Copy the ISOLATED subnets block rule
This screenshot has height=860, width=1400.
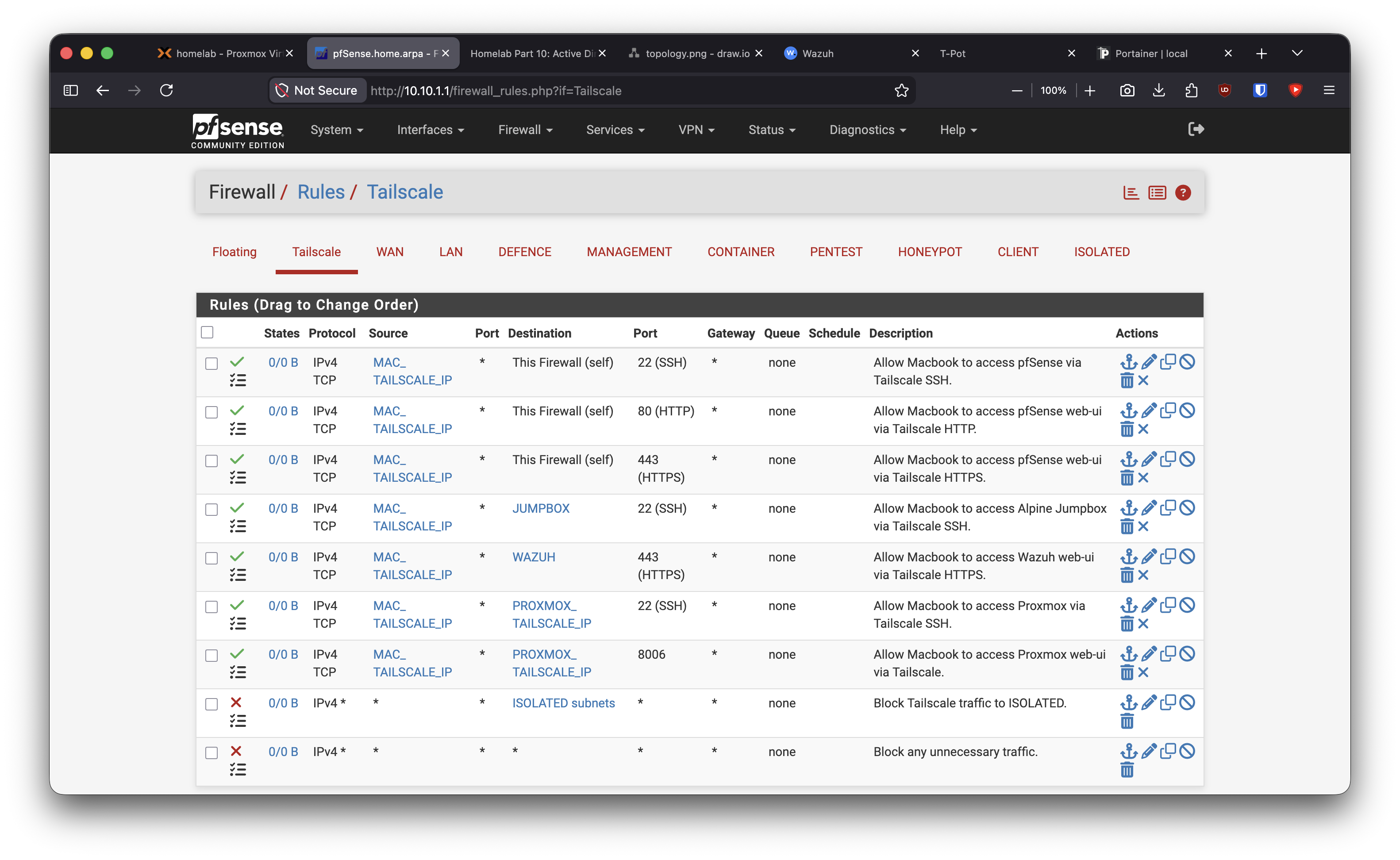coord(1167,702)
